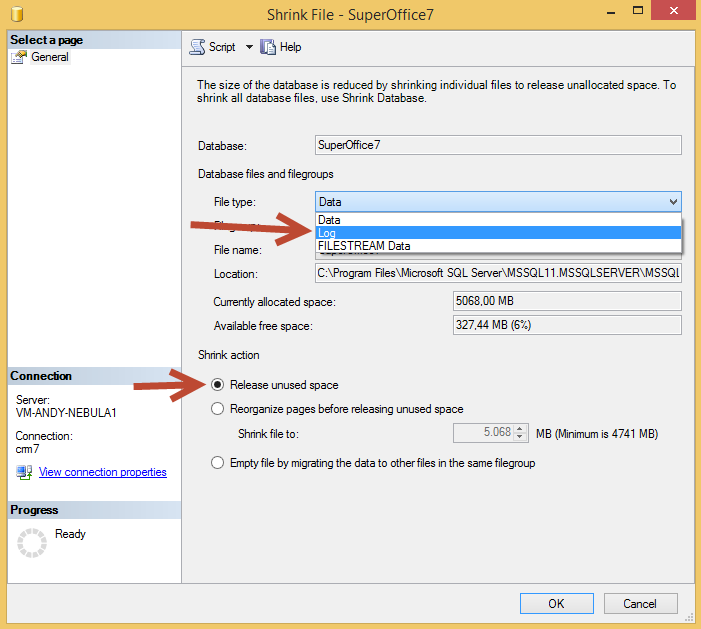Select Reorganize pages before releasing unused space
This screenshot has height=629, width=701.
coord(217,409)
